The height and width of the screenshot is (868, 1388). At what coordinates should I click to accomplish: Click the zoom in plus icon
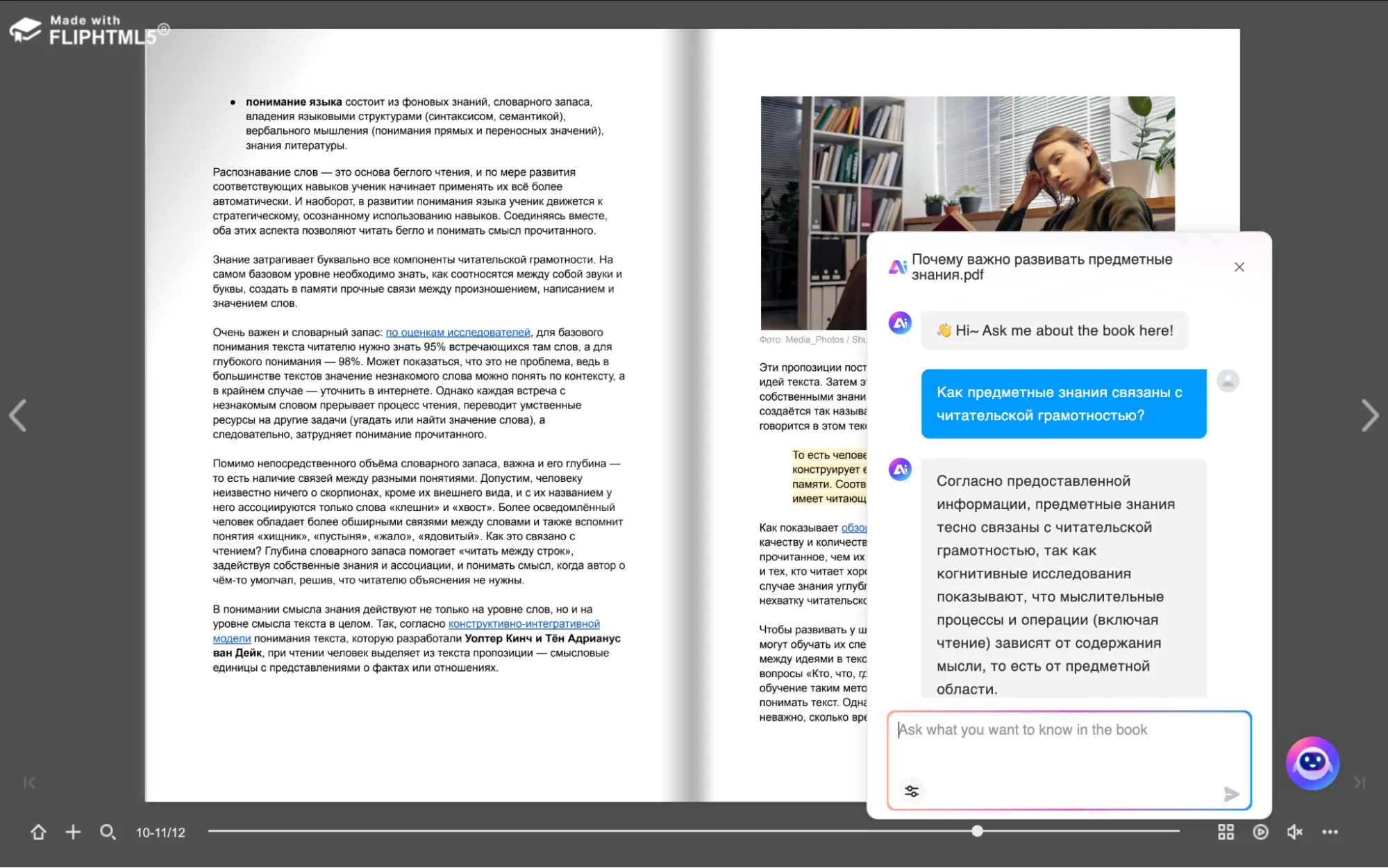coord(73,832)
